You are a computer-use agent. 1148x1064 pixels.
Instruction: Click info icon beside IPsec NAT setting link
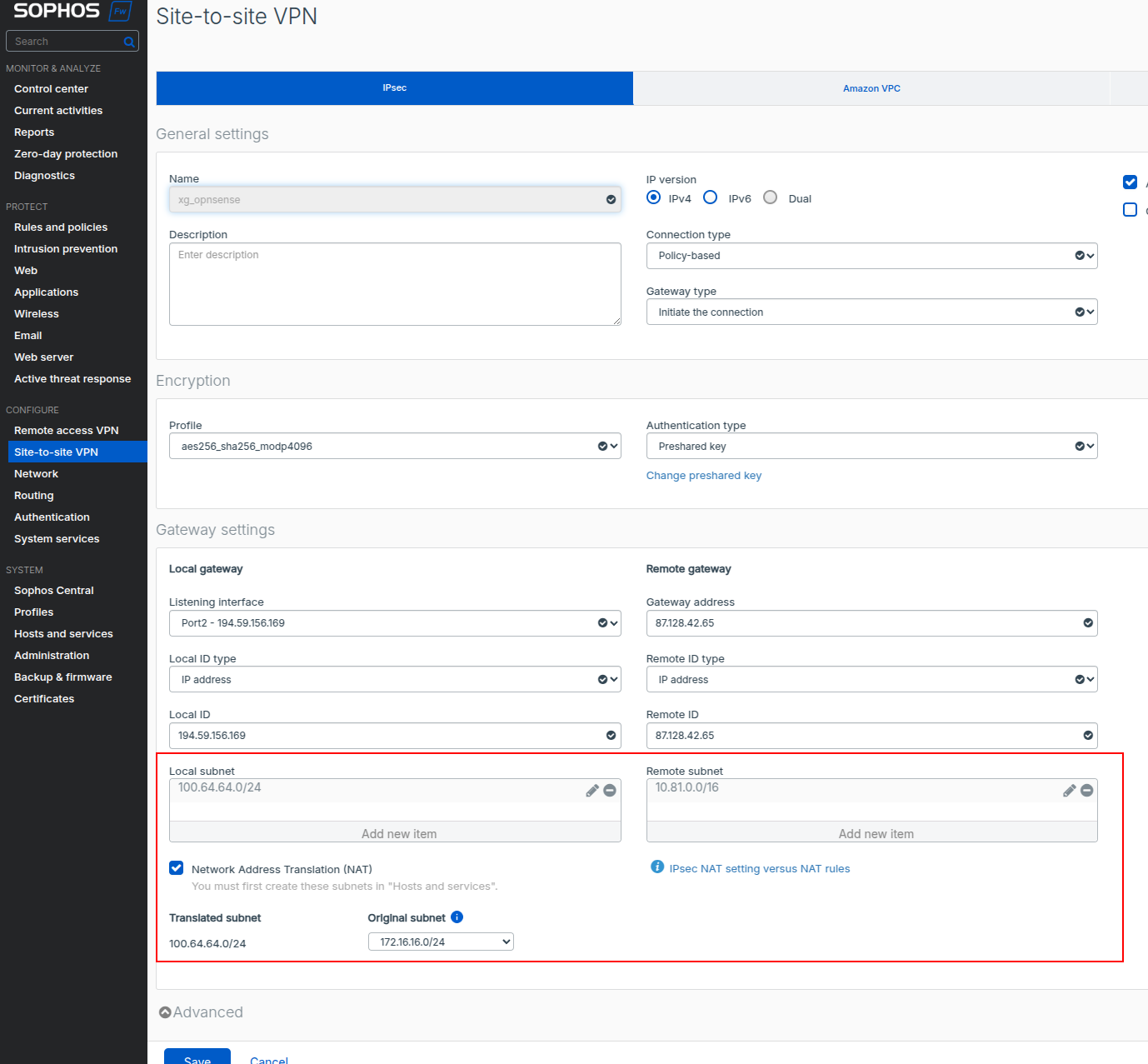coord(657,867)
